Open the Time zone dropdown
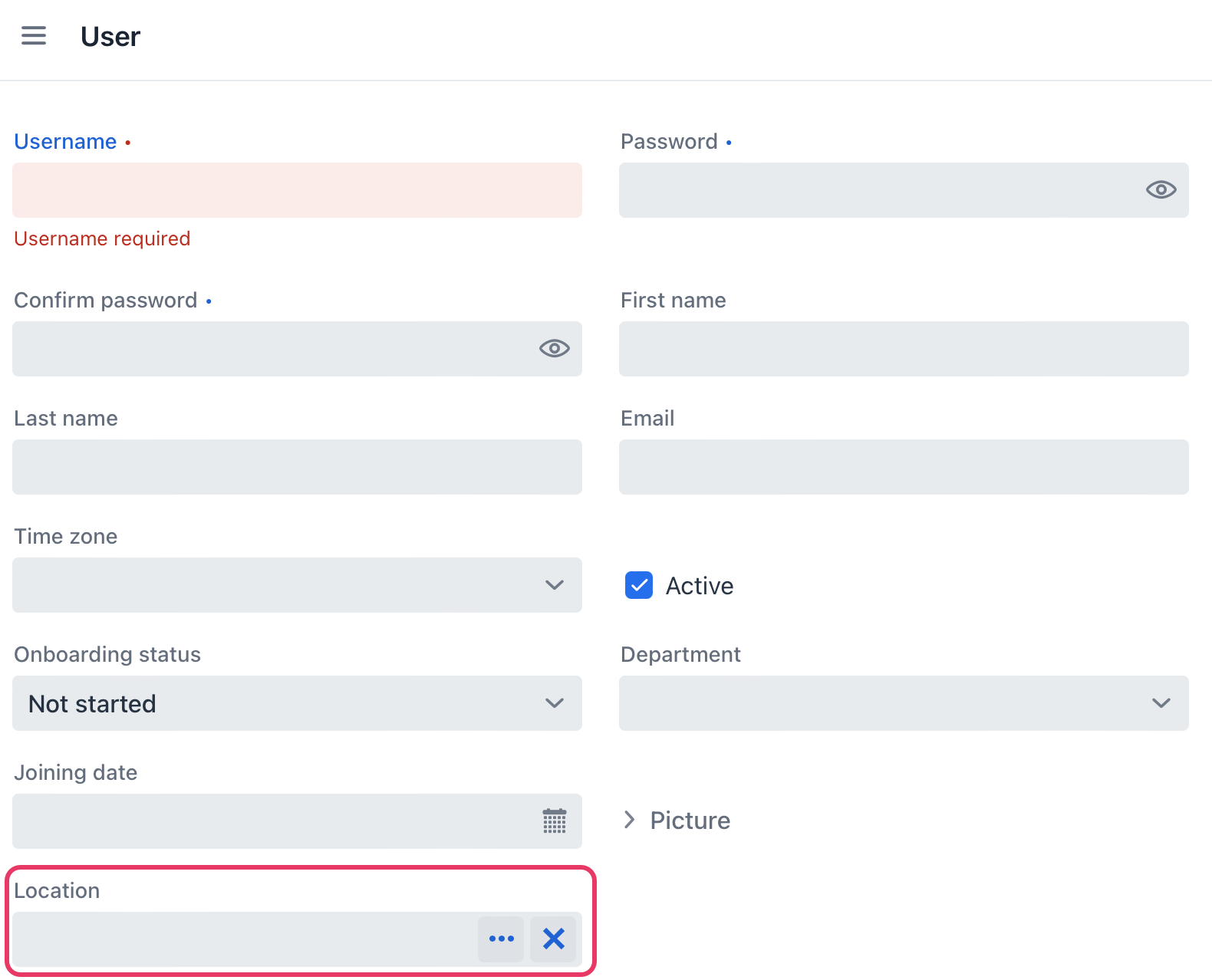1212x980 pixels. click(297, 585)
